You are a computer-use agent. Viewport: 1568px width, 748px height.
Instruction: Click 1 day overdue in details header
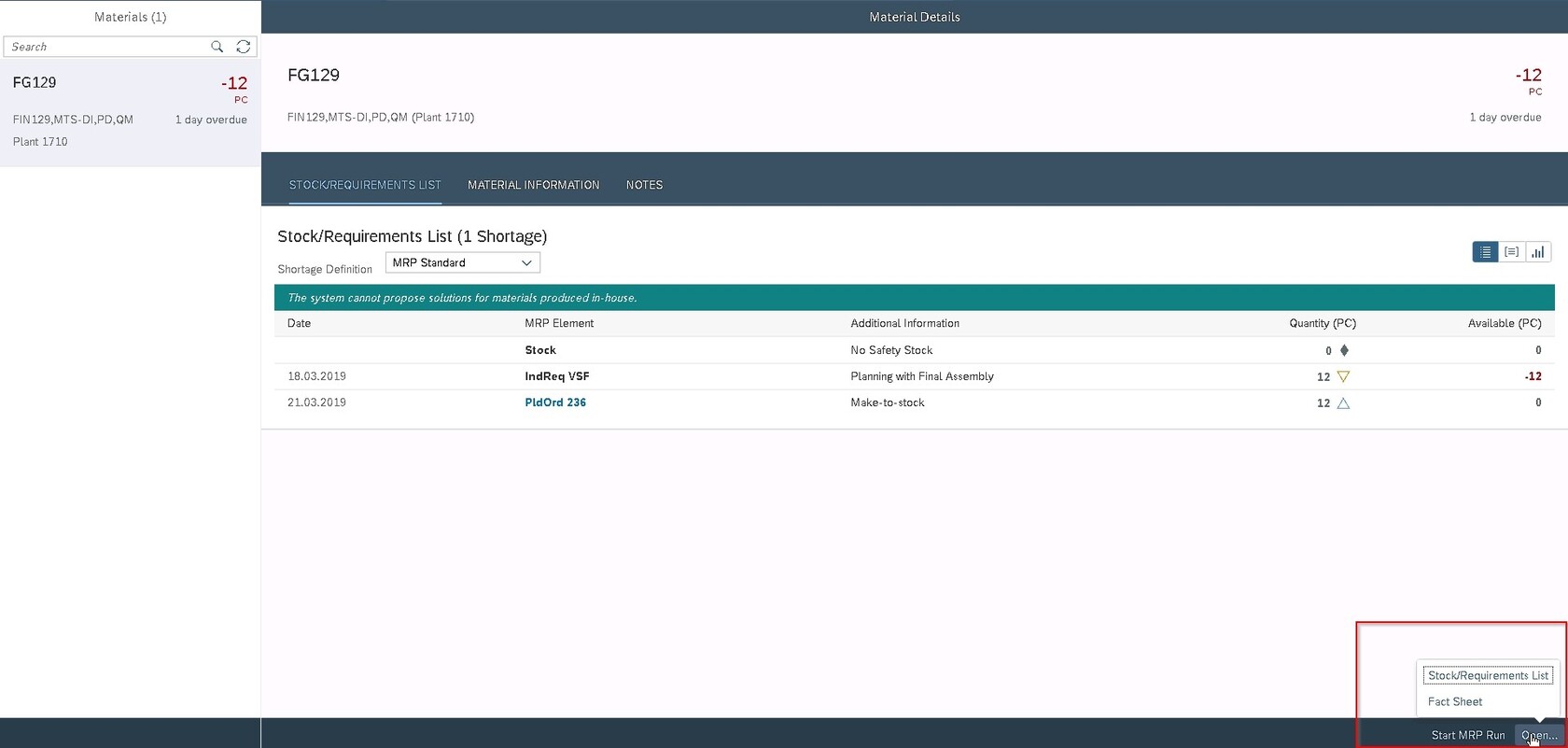(1505, 117)
